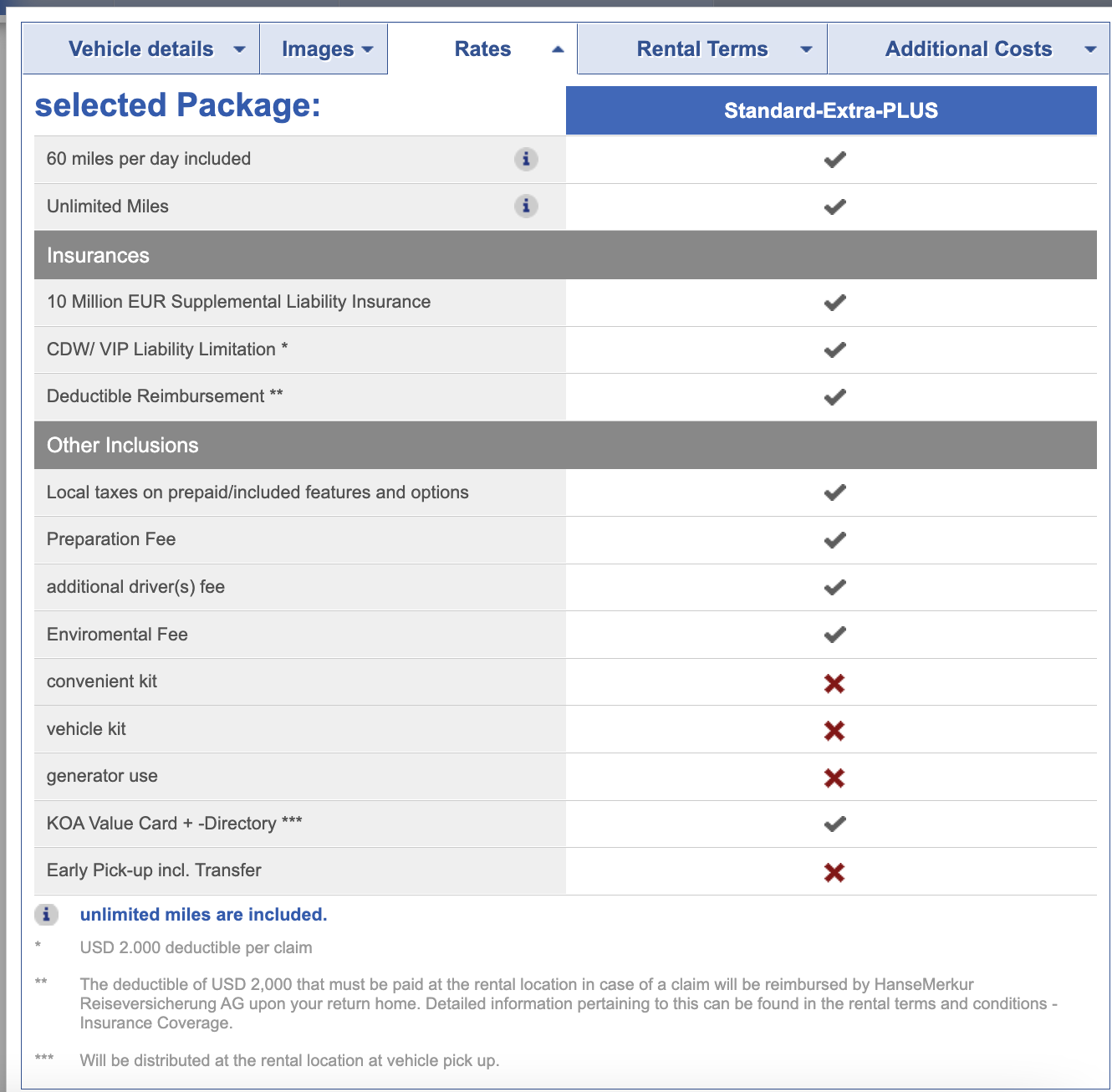Screen dimensions: 1112x1092
Task: Click checkmark for Enviromental Fee row
Action: coord(834,635)
